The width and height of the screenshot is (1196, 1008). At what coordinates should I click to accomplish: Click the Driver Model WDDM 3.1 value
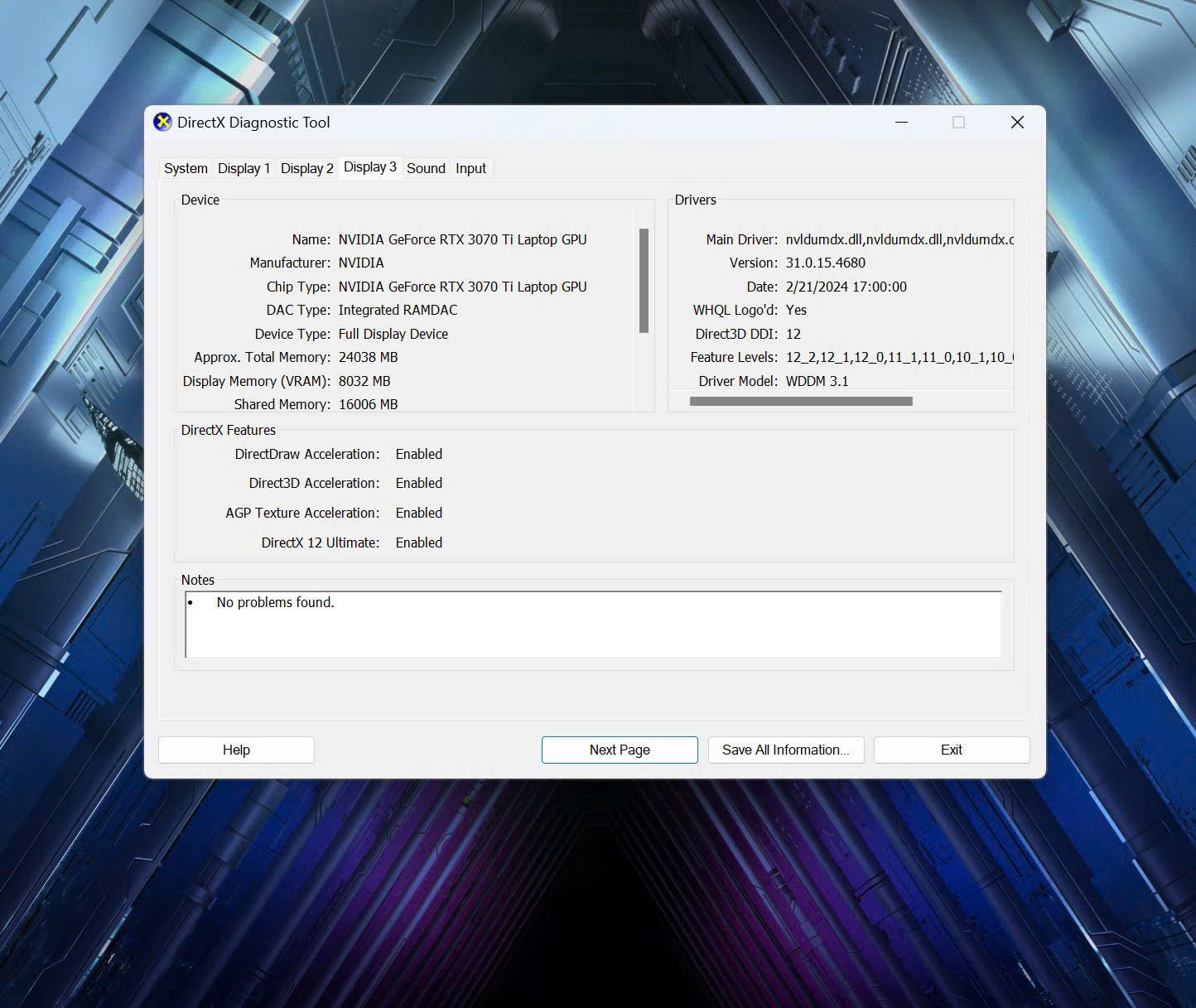(817, 381)
